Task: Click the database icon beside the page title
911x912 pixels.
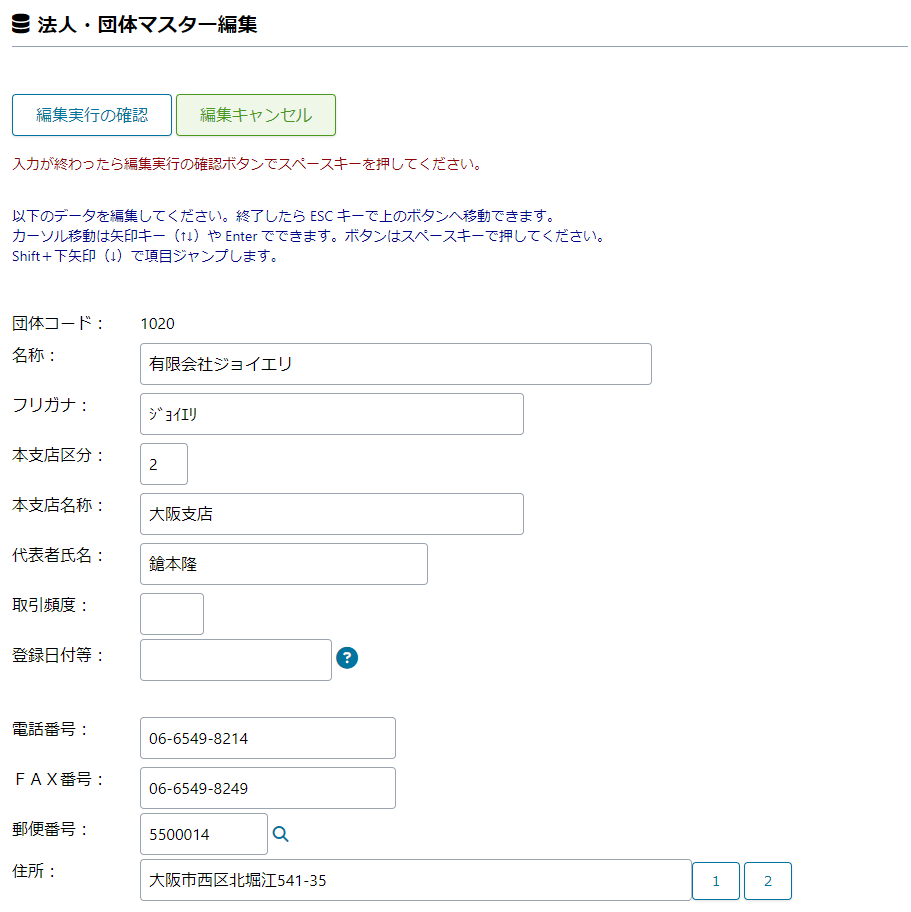Action: pos(21,24)
